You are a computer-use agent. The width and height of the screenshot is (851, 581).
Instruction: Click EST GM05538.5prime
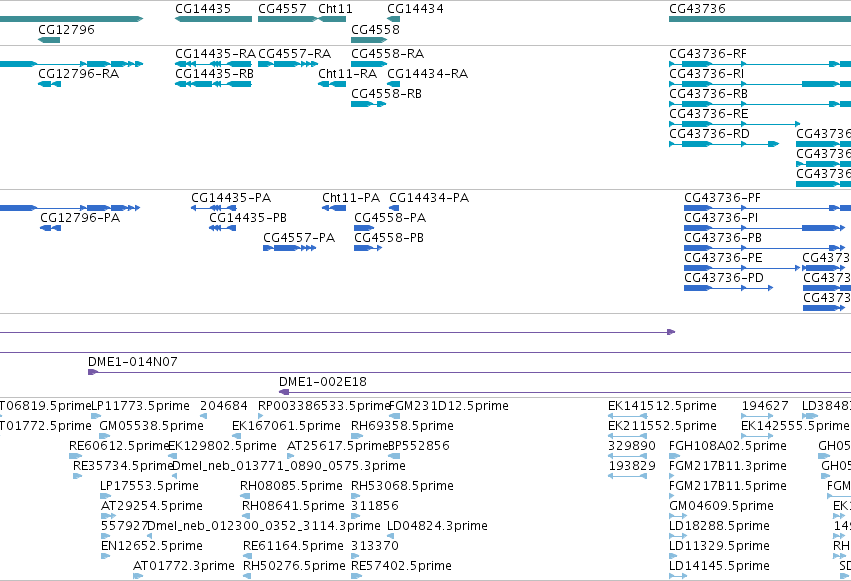(104, 437)
